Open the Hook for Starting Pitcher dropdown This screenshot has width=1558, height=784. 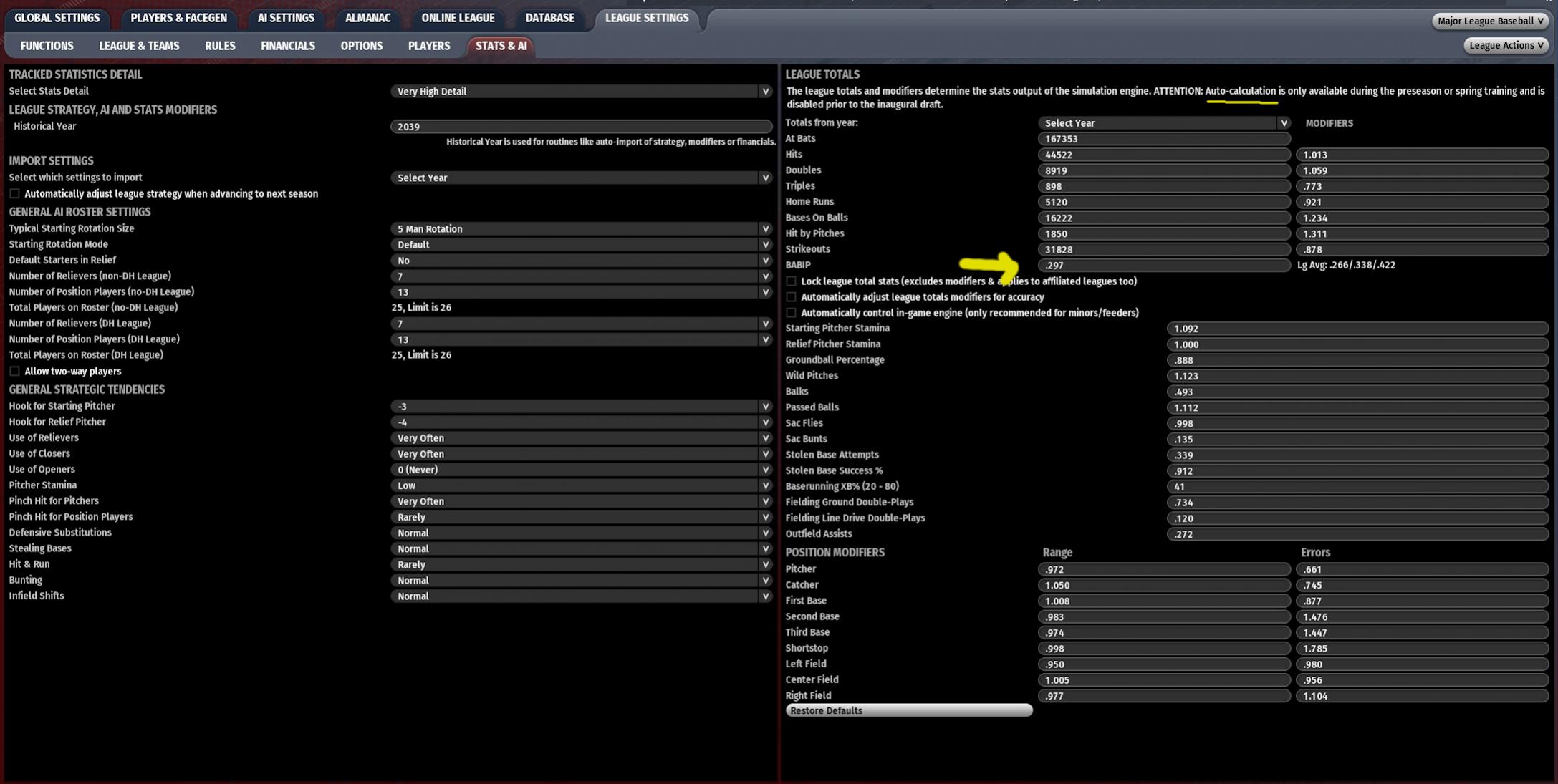tap(580, 407)
